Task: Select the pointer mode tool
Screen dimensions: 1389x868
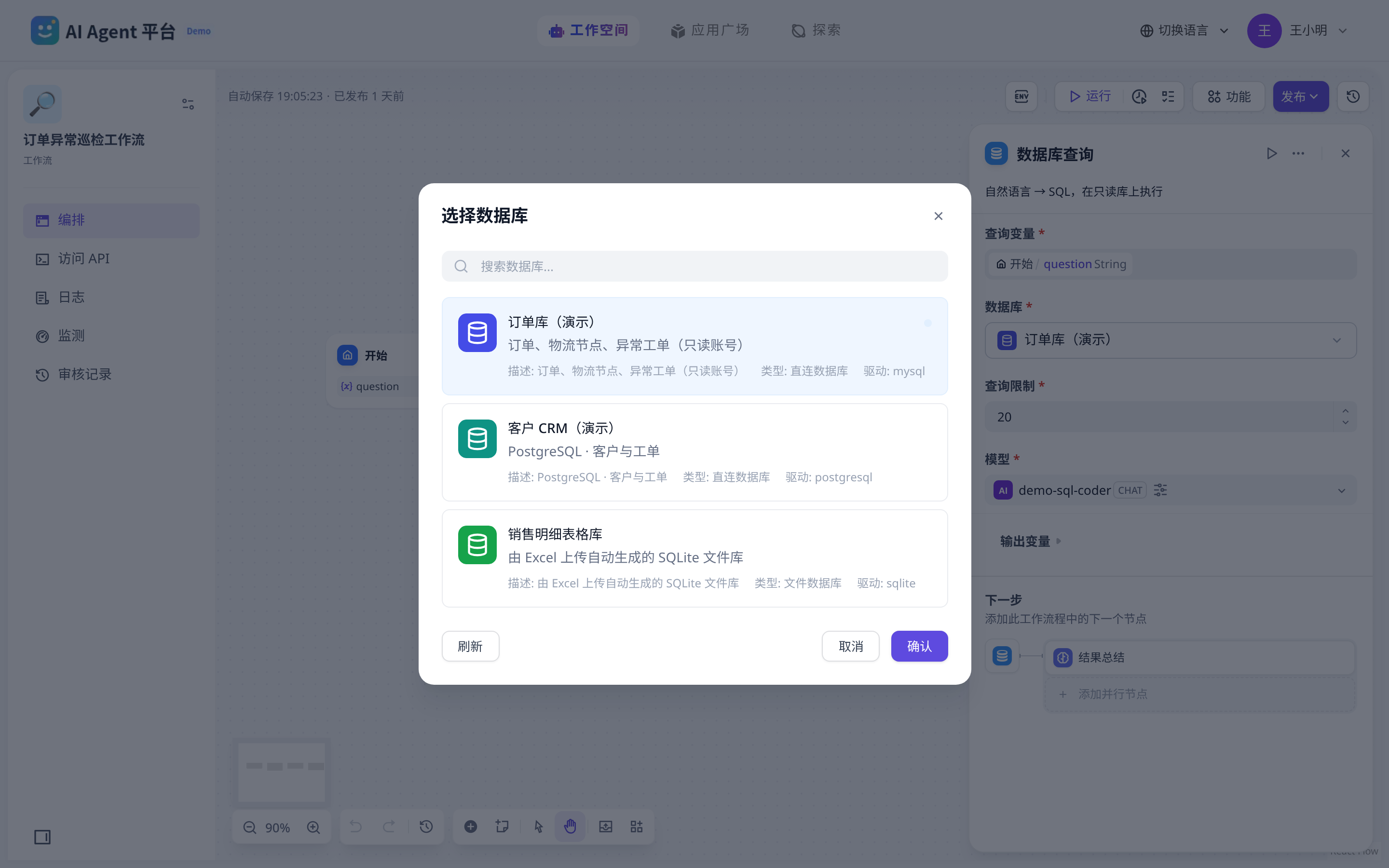Action: [538, 827]
